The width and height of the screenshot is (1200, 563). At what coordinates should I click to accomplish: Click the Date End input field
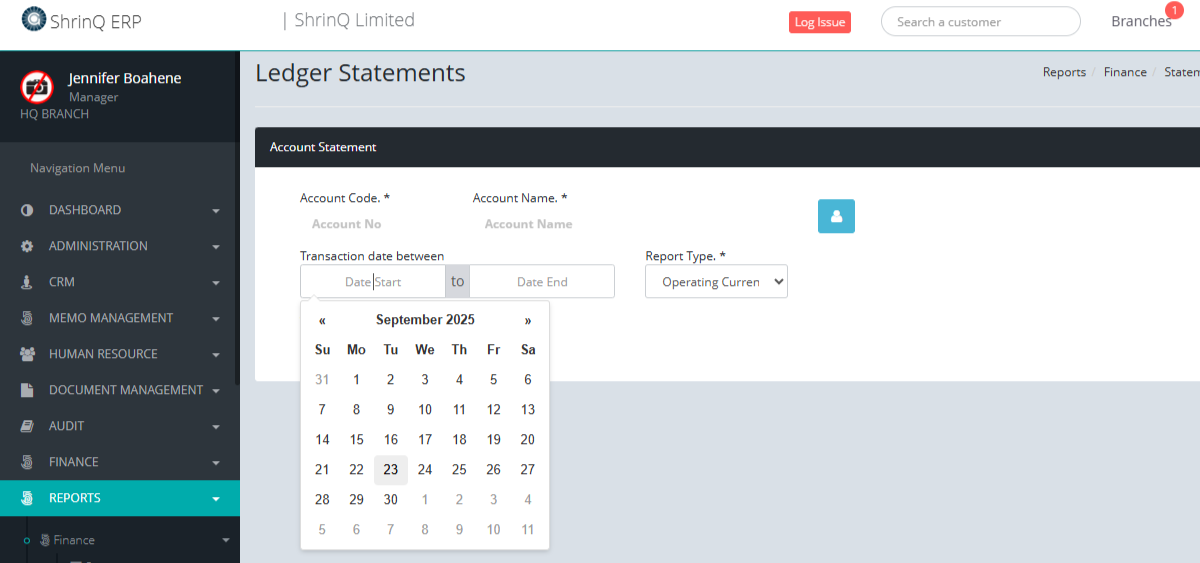click(542, 282)
